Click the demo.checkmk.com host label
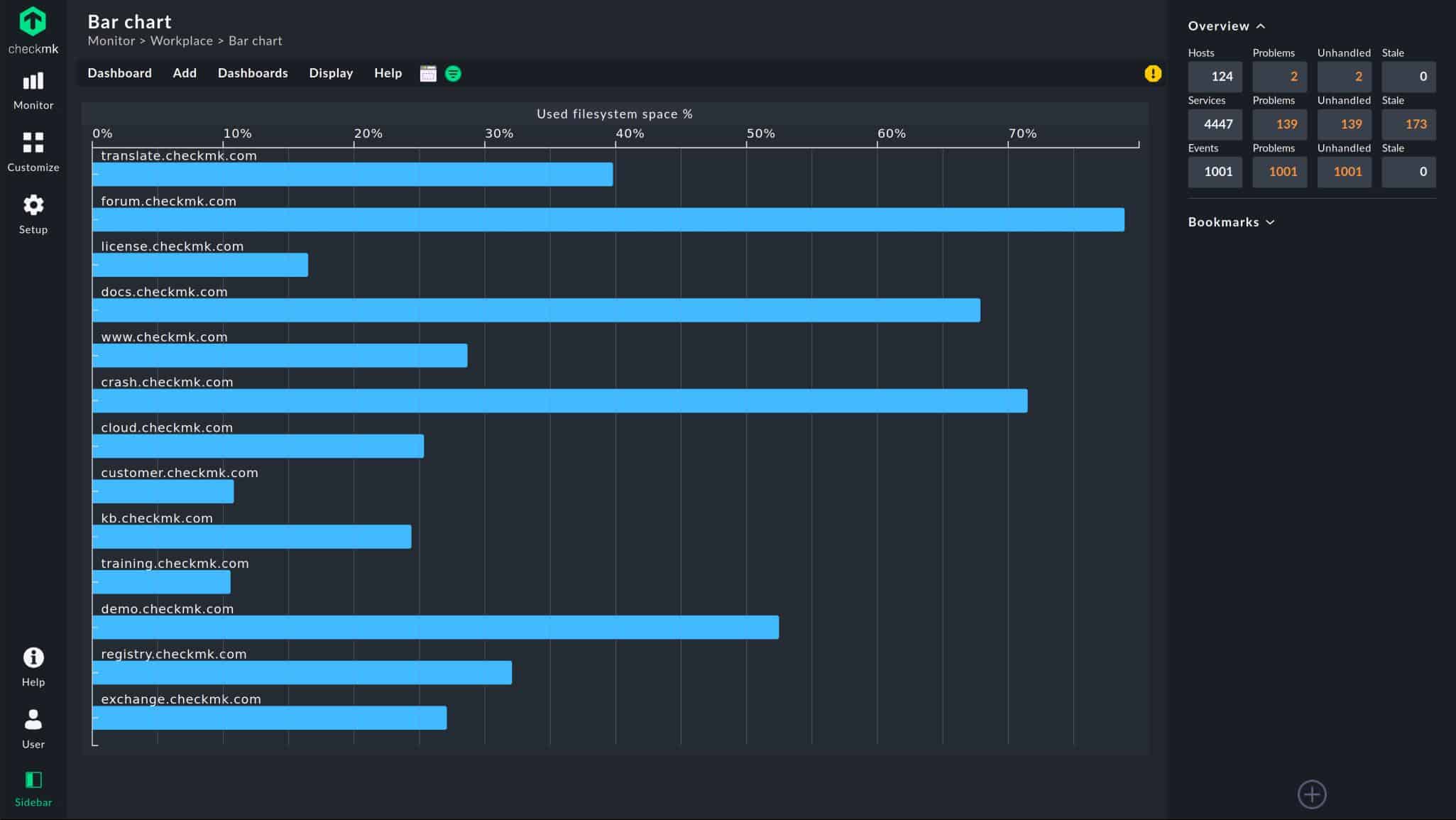 (x=167, y=608)
